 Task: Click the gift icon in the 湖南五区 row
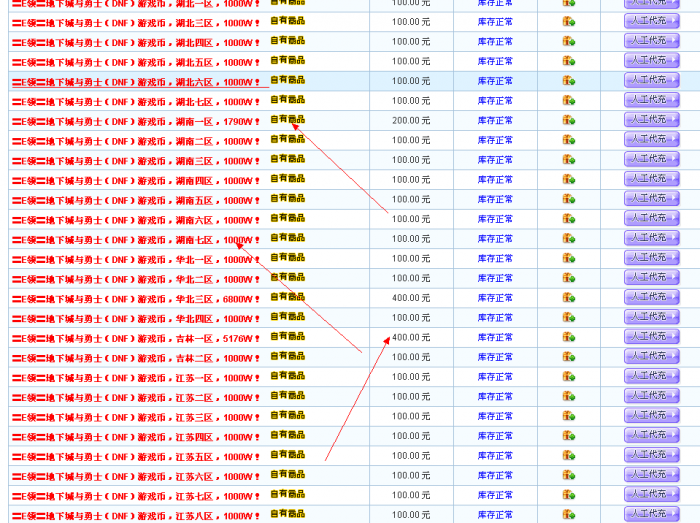click(568, 199)
